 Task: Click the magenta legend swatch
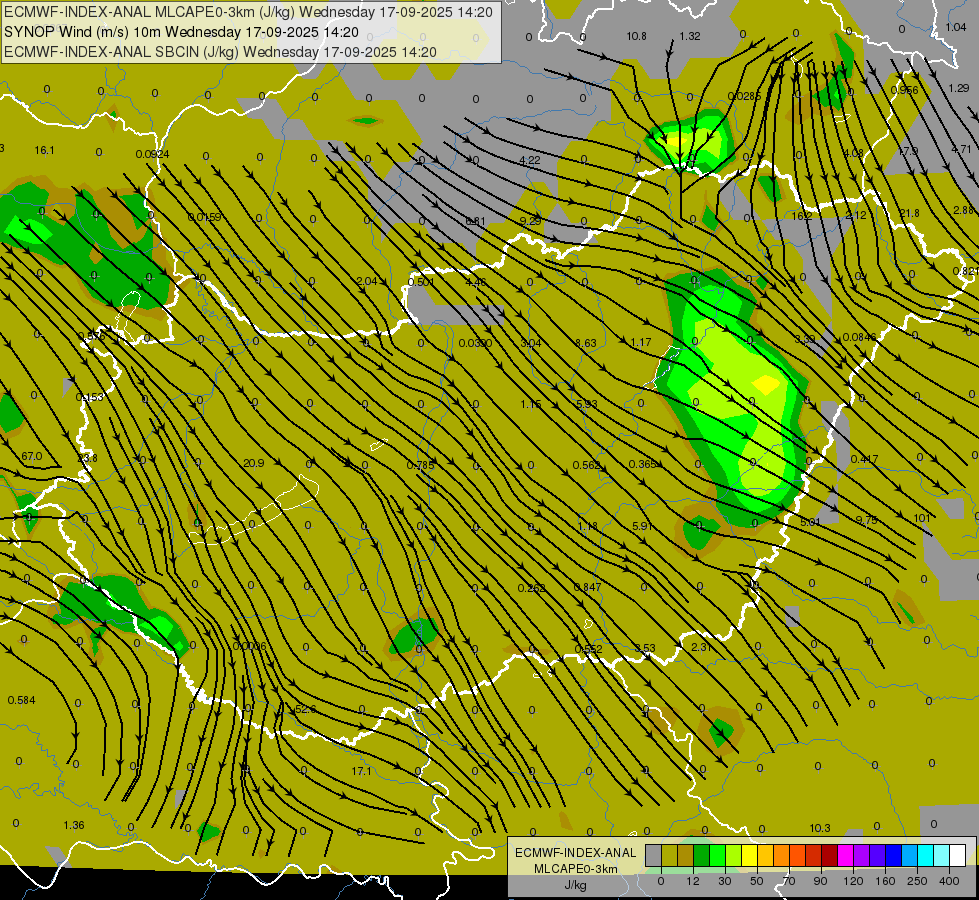[x=845, y=856]
